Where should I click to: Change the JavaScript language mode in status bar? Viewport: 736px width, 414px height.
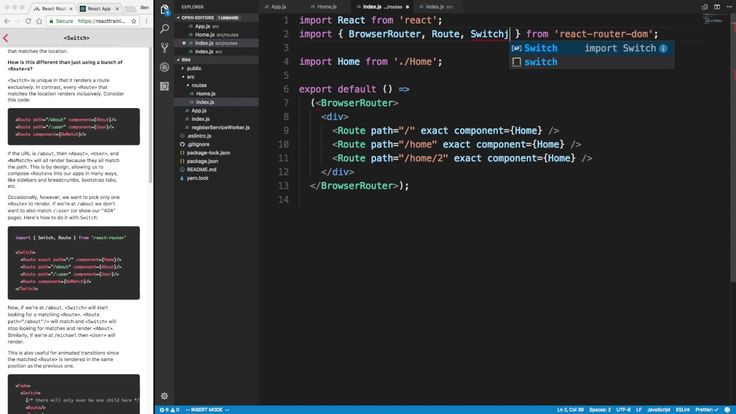coord(659,410)
